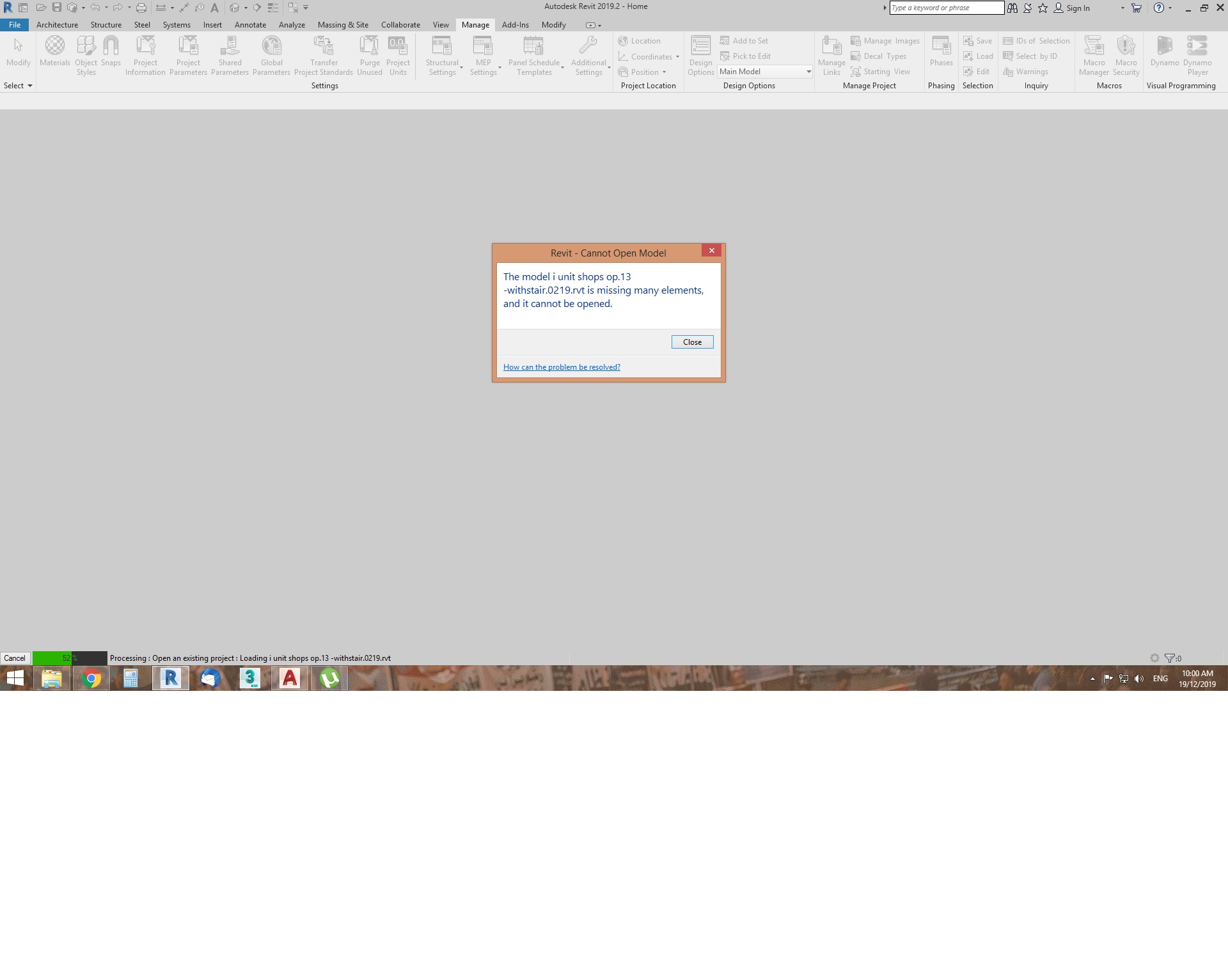This screenshot has width=1228, height=980.
Task: Open Object Styles settings
Action: click(86, 55)
